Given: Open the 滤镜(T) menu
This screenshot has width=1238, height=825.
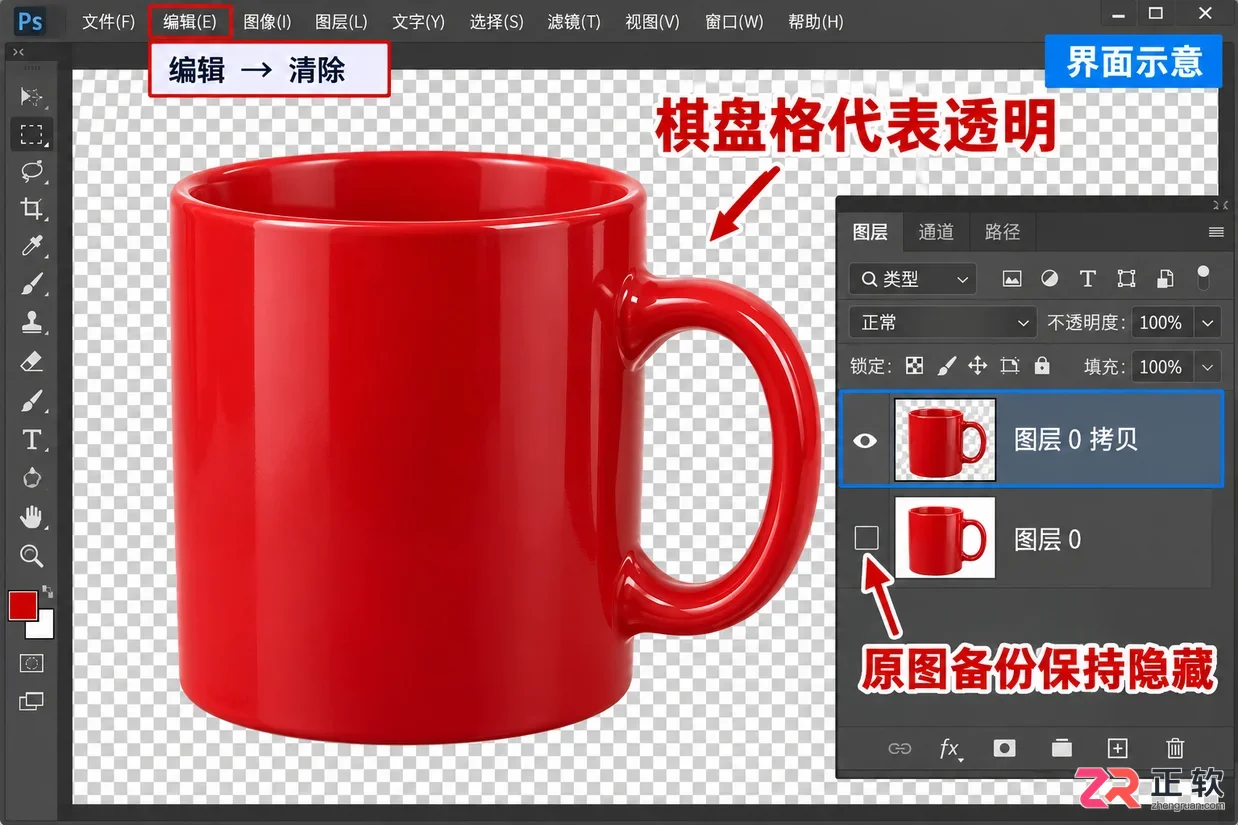Looking at the screenshot, I should [574, 21].
